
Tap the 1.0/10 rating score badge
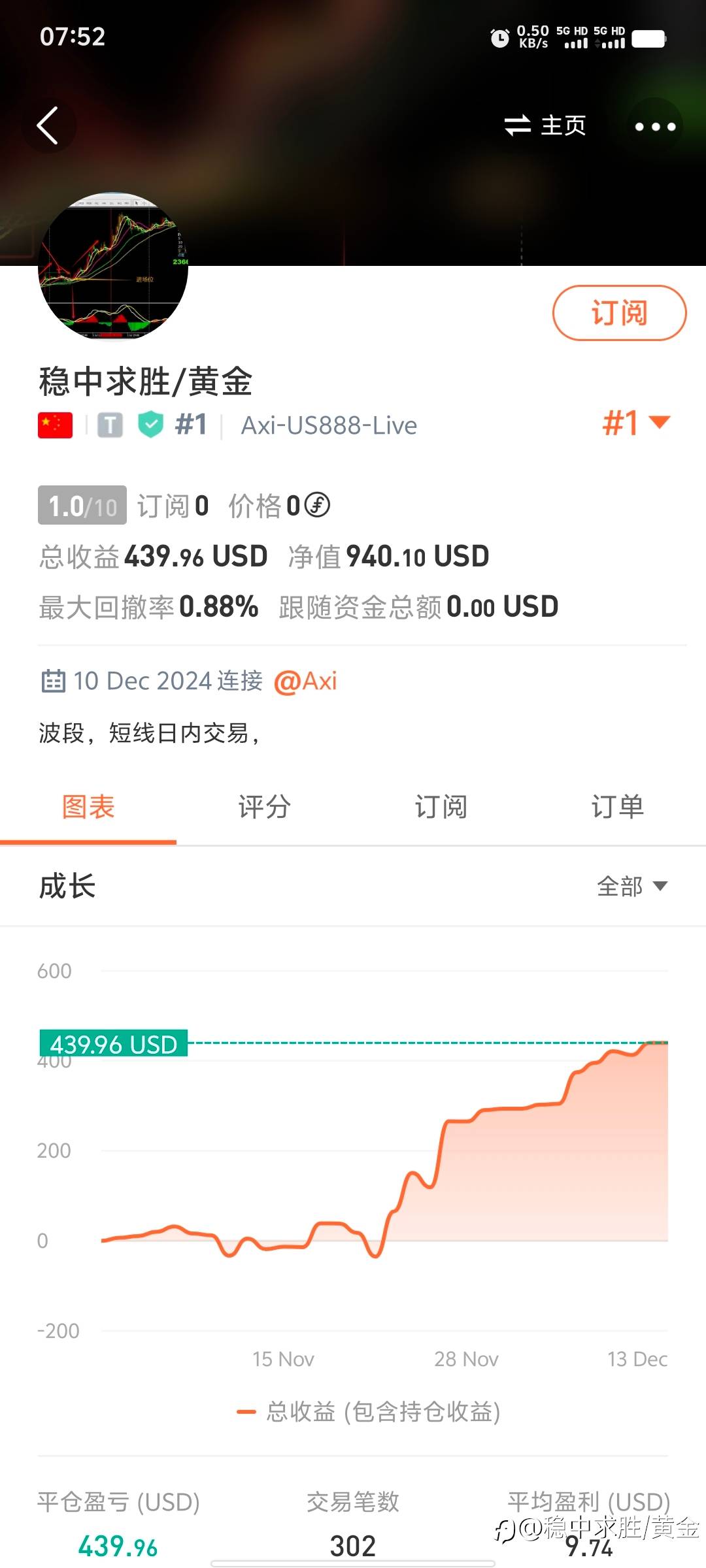click(82, 506)
